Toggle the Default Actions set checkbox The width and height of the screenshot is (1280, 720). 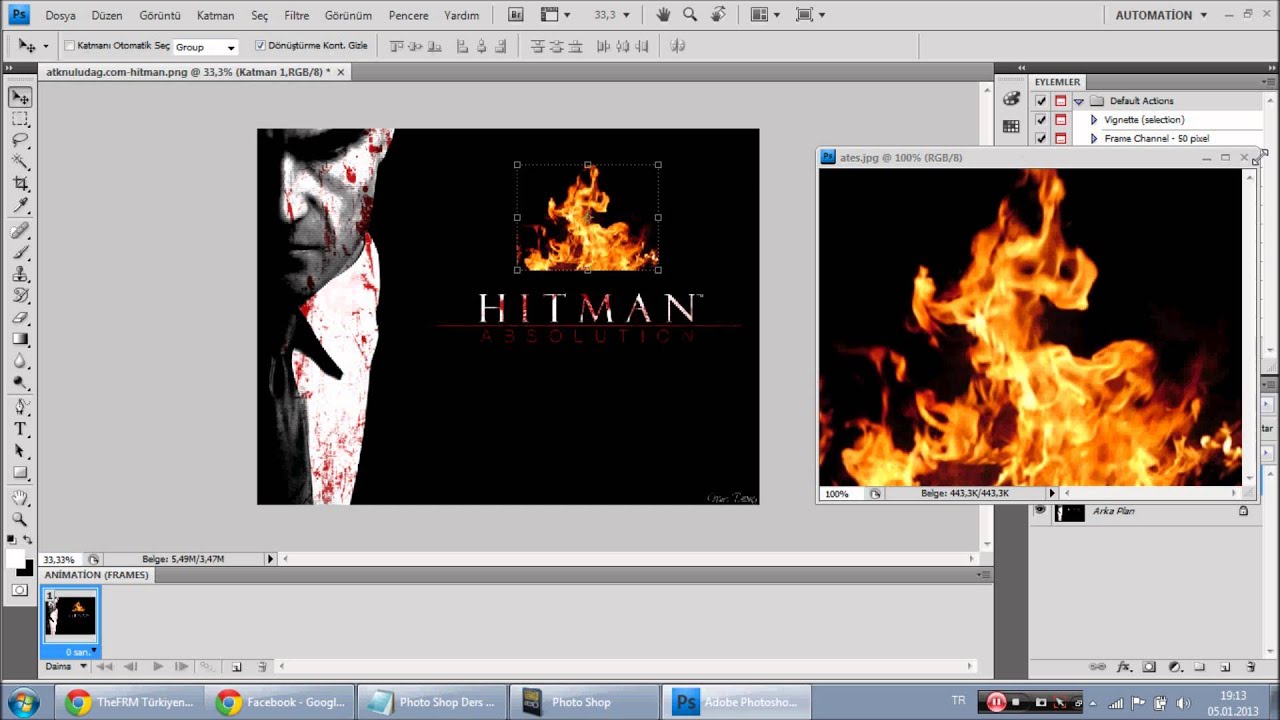click(1041, 101)
